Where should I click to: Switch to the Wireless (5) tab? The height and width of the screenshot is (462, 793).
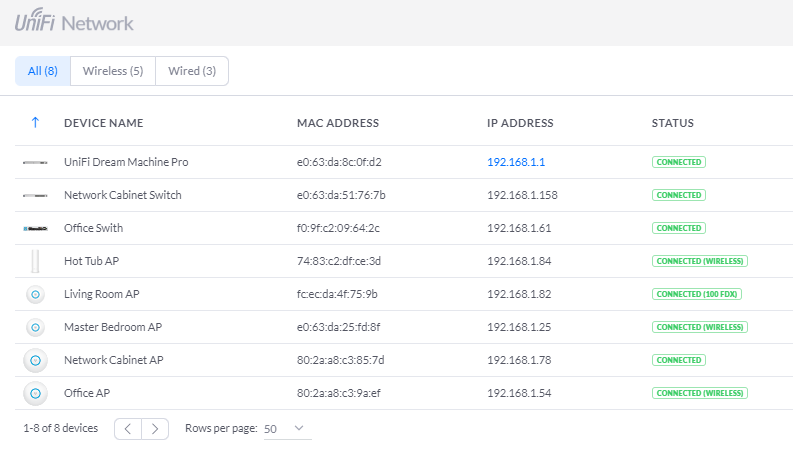113,71
